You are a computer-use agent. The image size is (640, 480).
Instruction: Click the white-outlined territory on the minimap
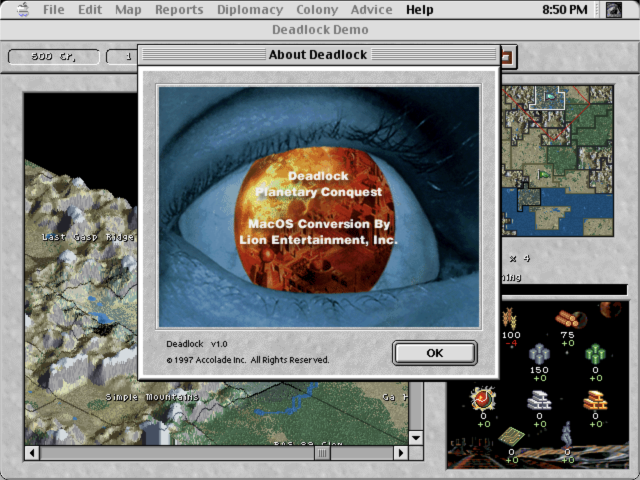547,98
